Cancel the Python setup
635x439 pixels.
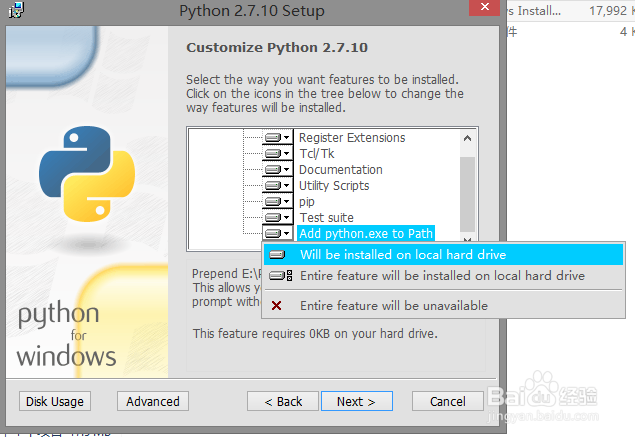pos(447,401)
